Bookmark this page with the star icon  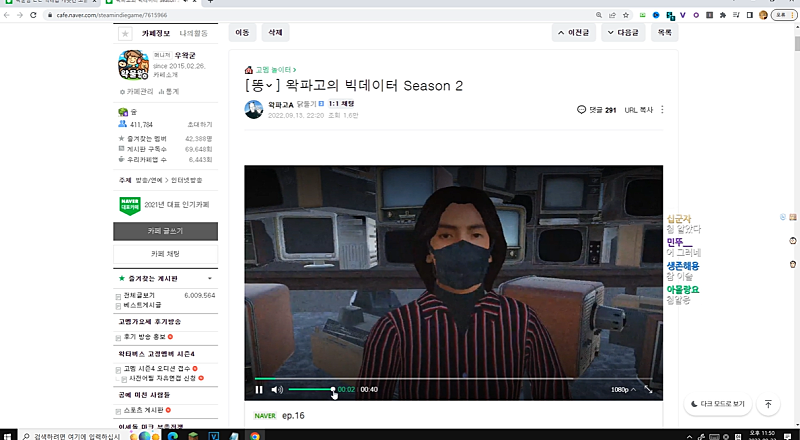tap(626, 15)
